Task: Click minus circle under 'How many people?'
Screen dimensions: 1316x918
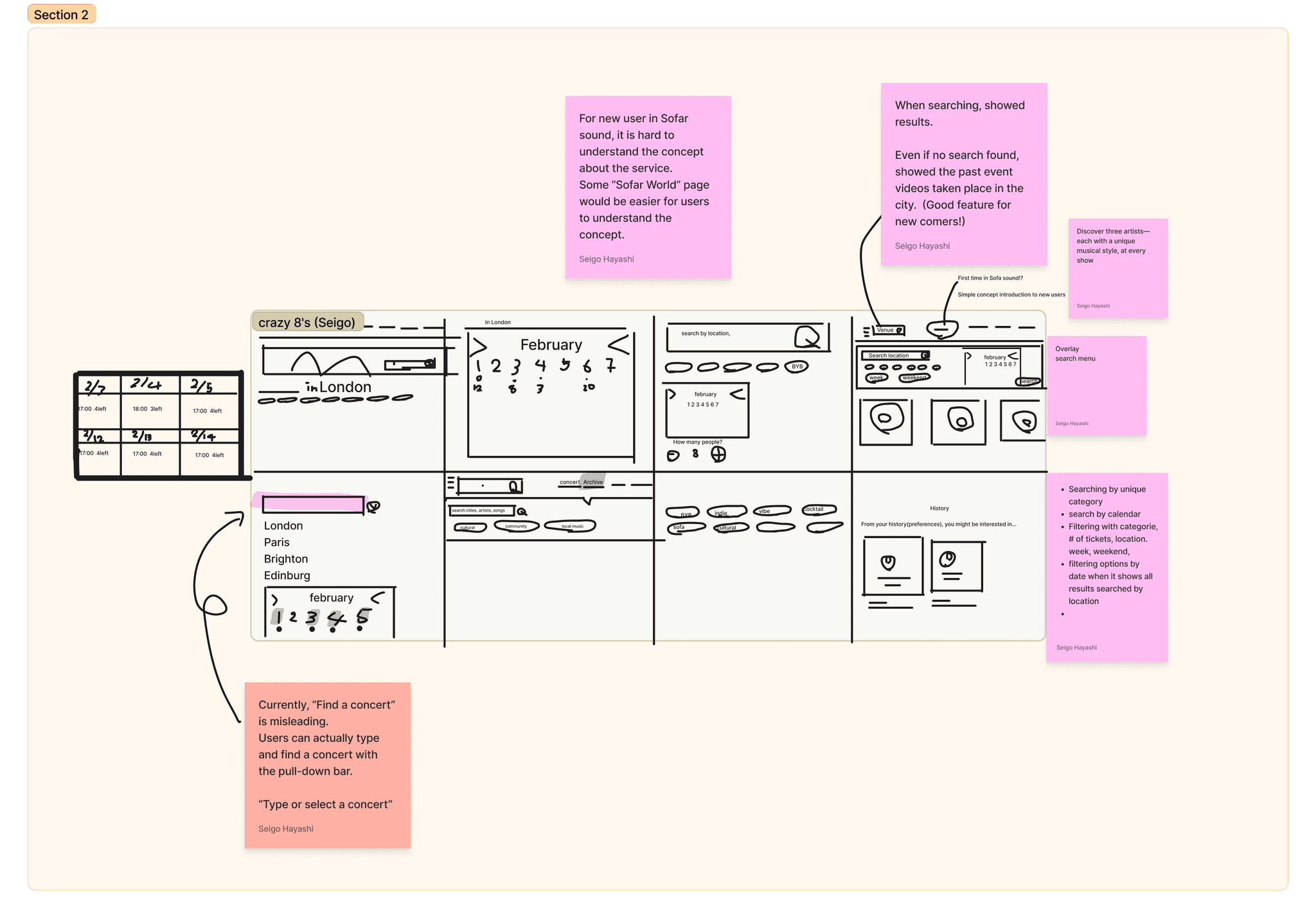Action: pos(673,456)
